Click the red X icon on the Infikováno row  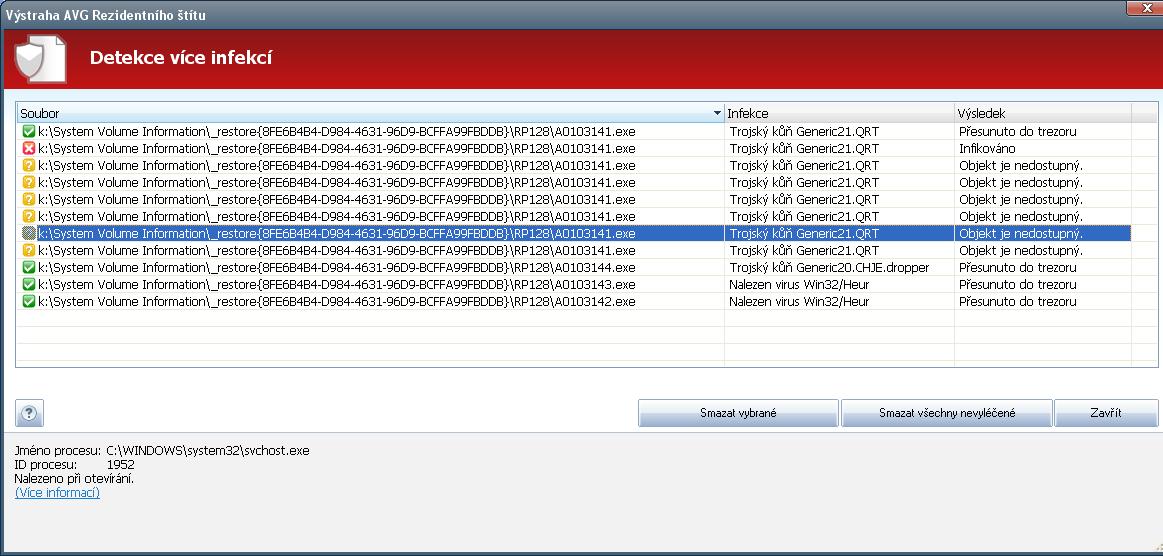click(x=28, y=149)
